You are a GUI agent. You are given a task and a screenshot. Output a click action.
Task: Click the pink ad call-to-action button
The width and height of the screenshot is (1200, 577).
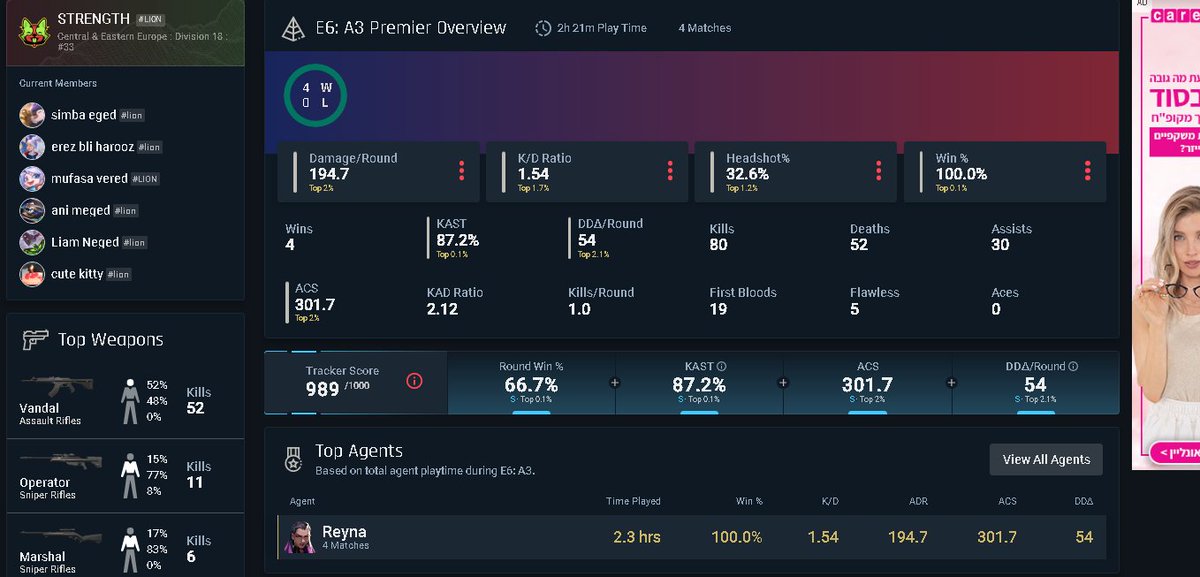click(1175, 452)
